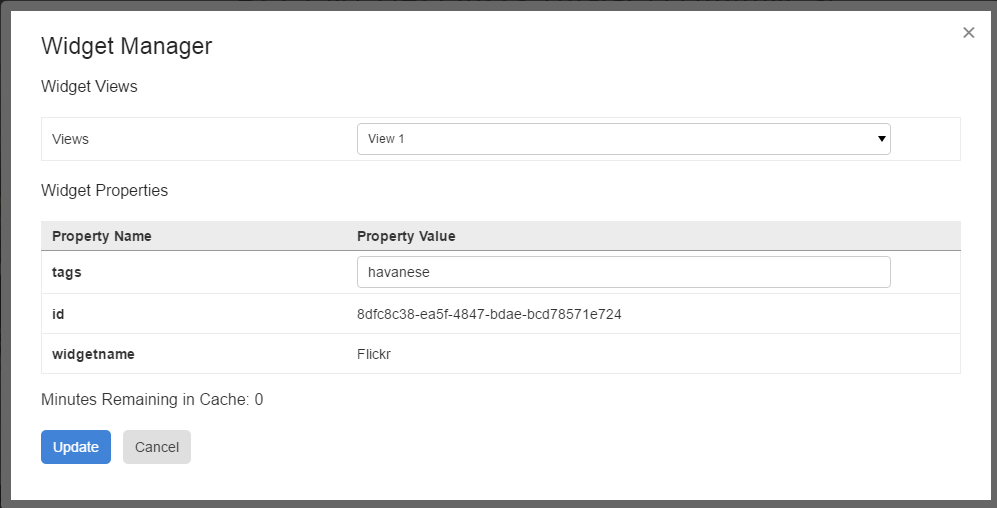Click the id property name

[x=58, y=314]
